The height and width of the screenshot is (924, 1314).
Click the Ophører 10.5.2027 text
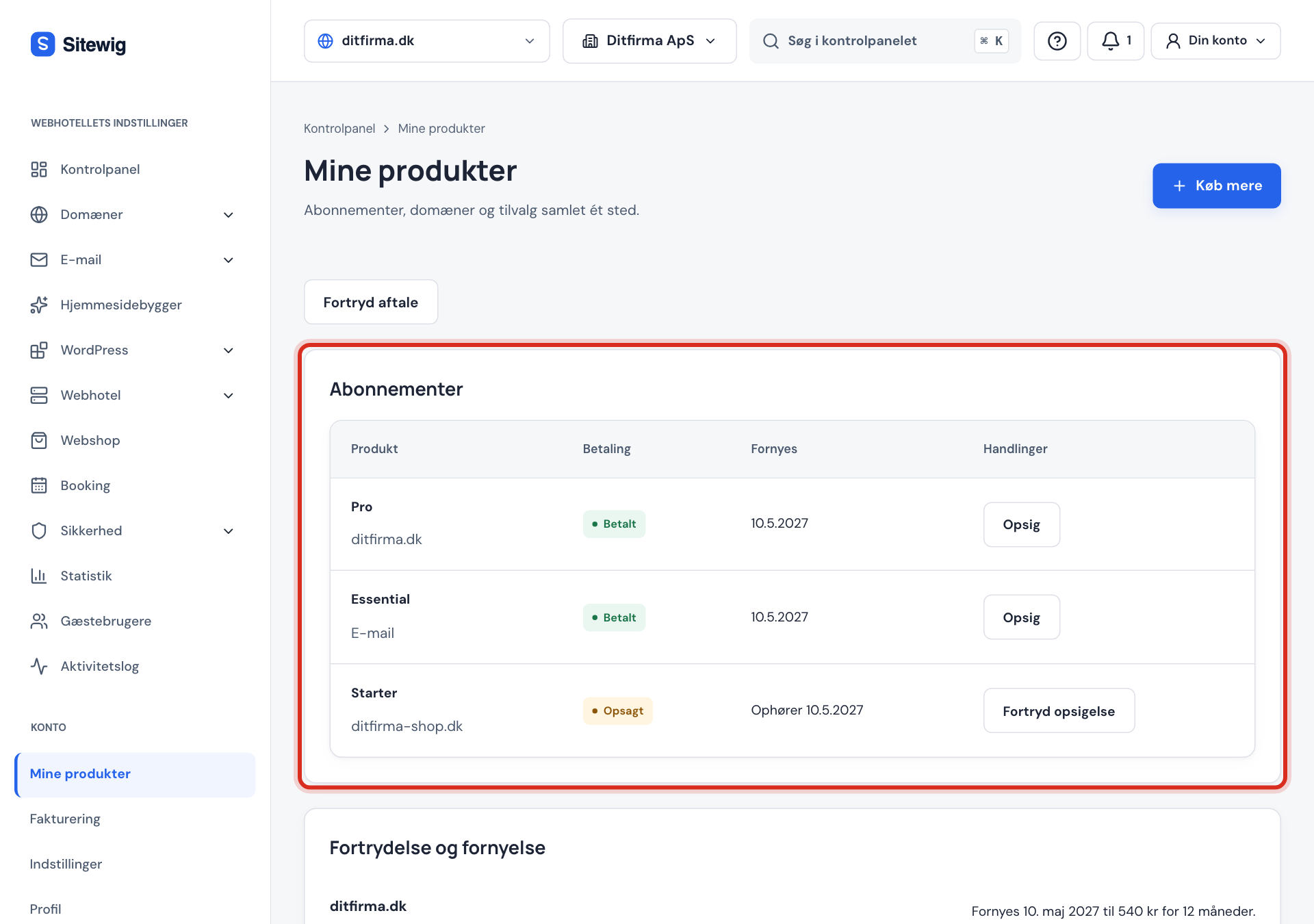pyautogui.click(x=807, y=710)
